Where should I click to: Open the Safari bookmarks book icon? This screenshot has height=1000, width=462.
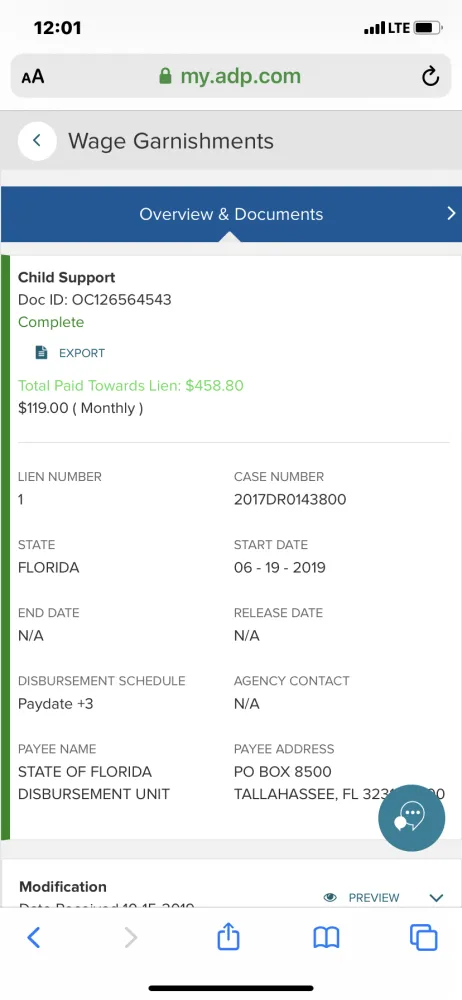click(x=326, y=938)
